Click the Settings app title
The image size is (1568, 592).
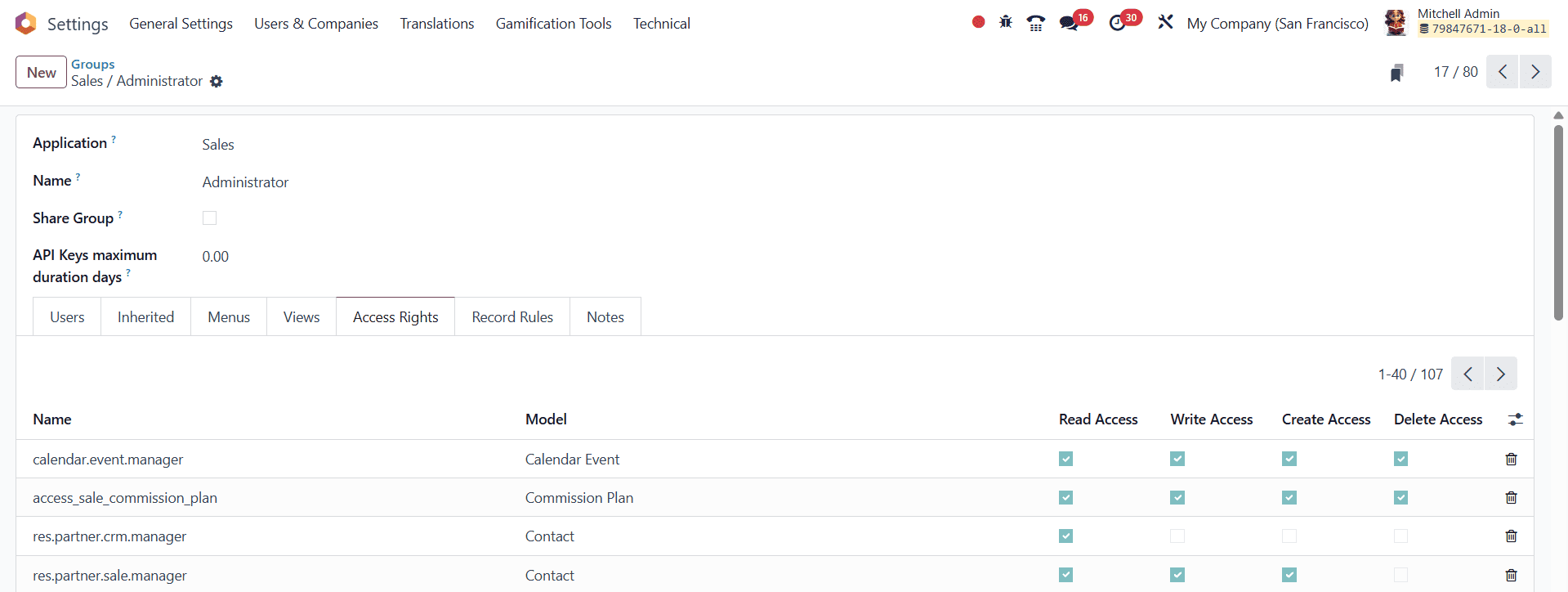coord(78,24)
